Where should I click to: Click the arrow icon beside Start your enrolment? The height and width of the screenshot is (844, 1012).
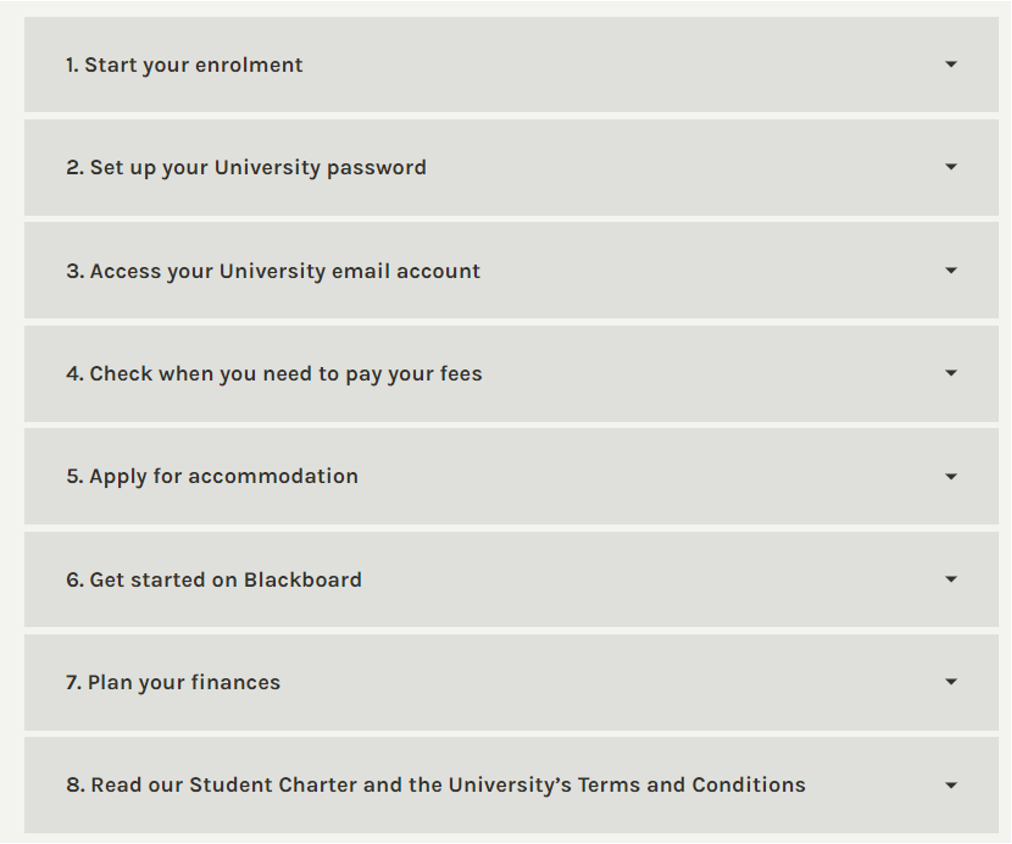click(x=951, y=65)
